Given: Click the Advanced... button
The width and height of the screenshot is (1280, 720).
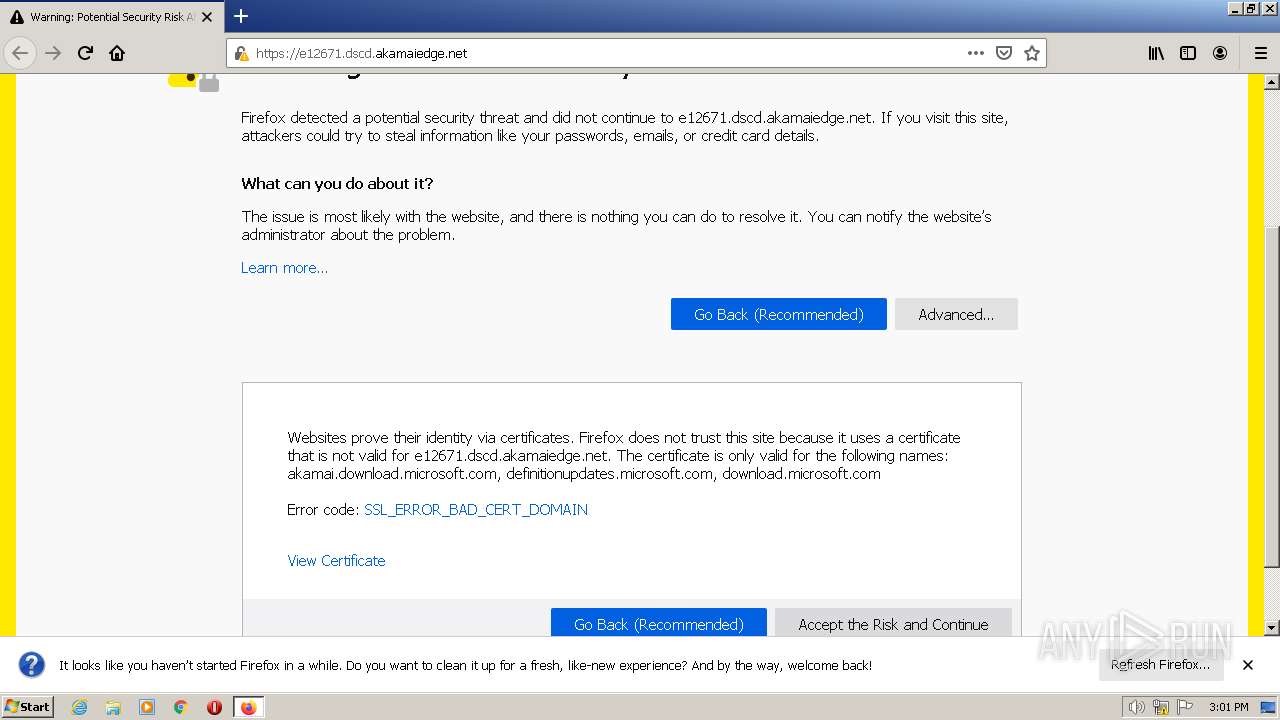Looking at the screenshot, I should pos(956,314).
